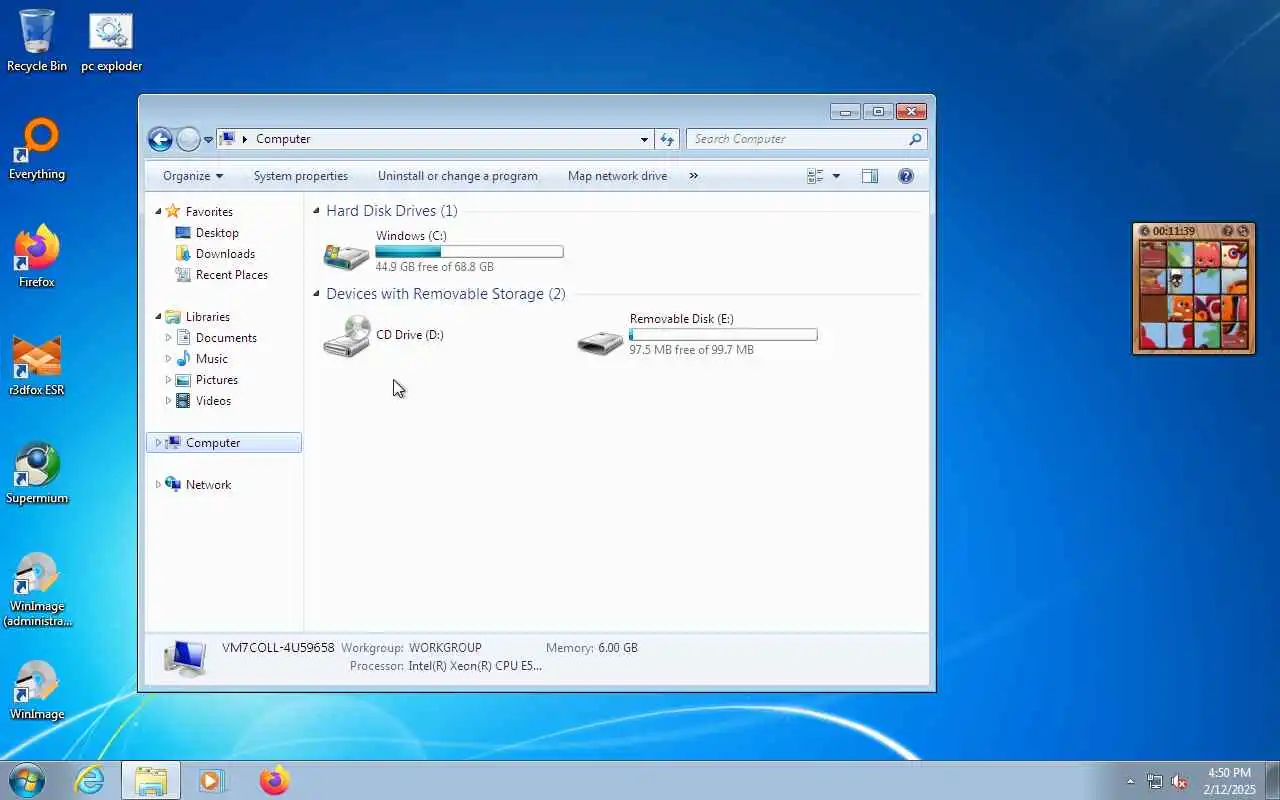
Task: Expand the Videos library arrow
Action: coord(168,401)
